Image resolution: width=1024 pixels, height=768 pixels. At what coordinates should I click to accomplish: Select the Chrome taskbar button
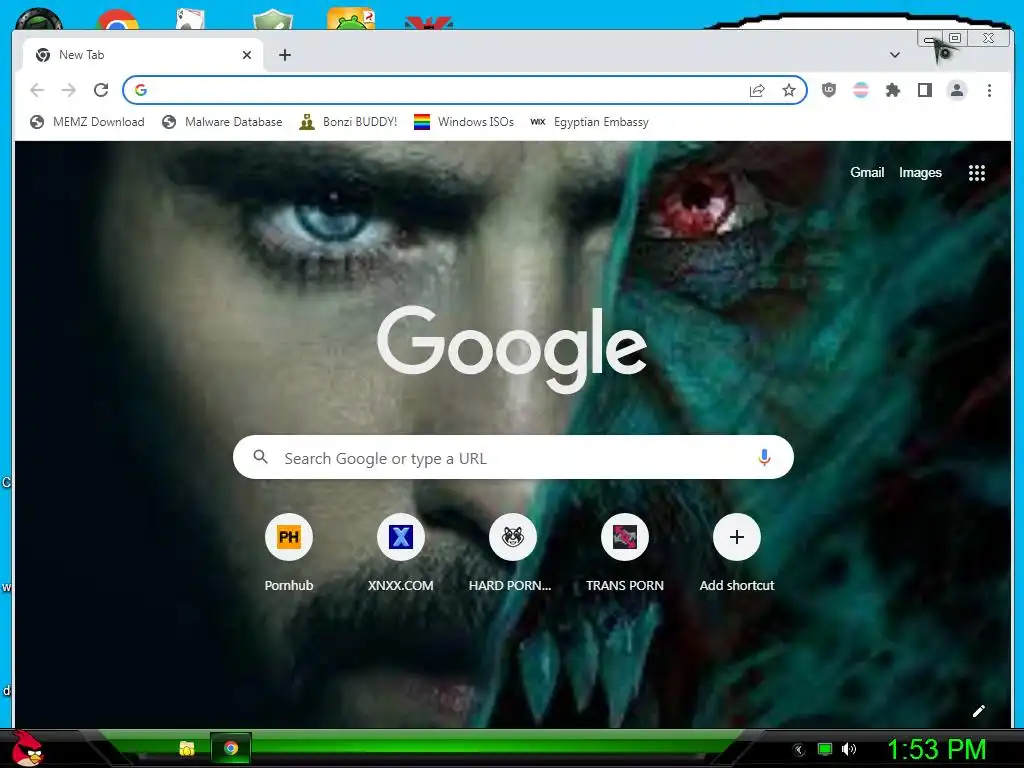tap(231, 748)
